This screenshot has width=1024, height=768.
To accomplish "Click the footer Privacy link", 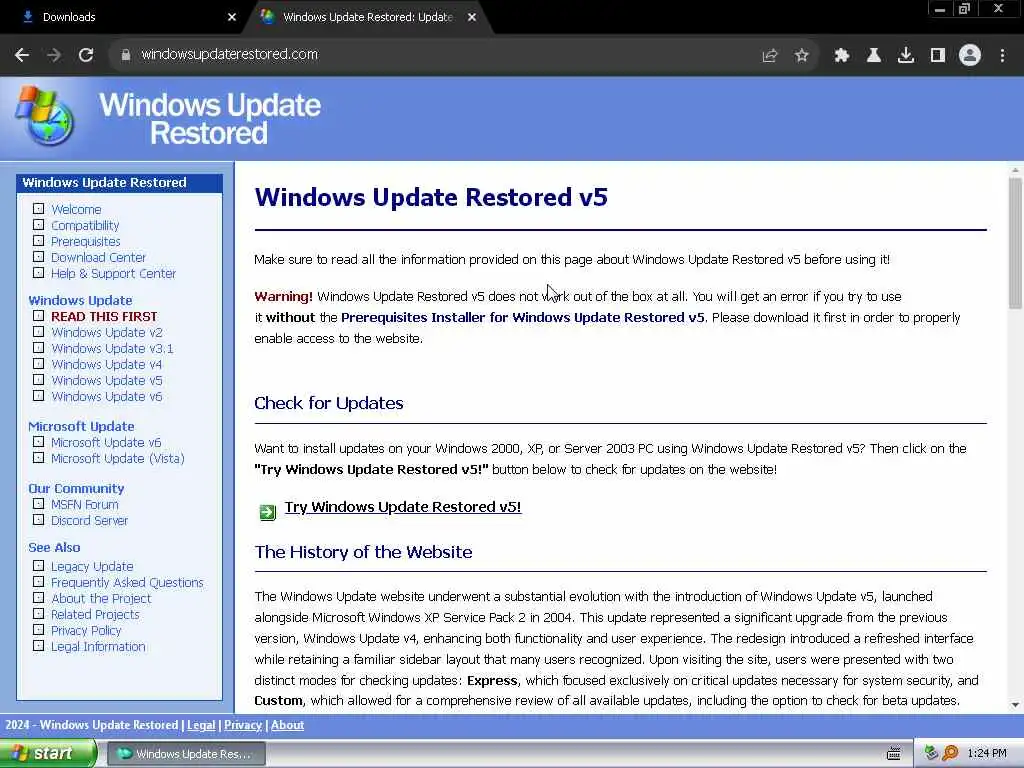I will [243, 725].
